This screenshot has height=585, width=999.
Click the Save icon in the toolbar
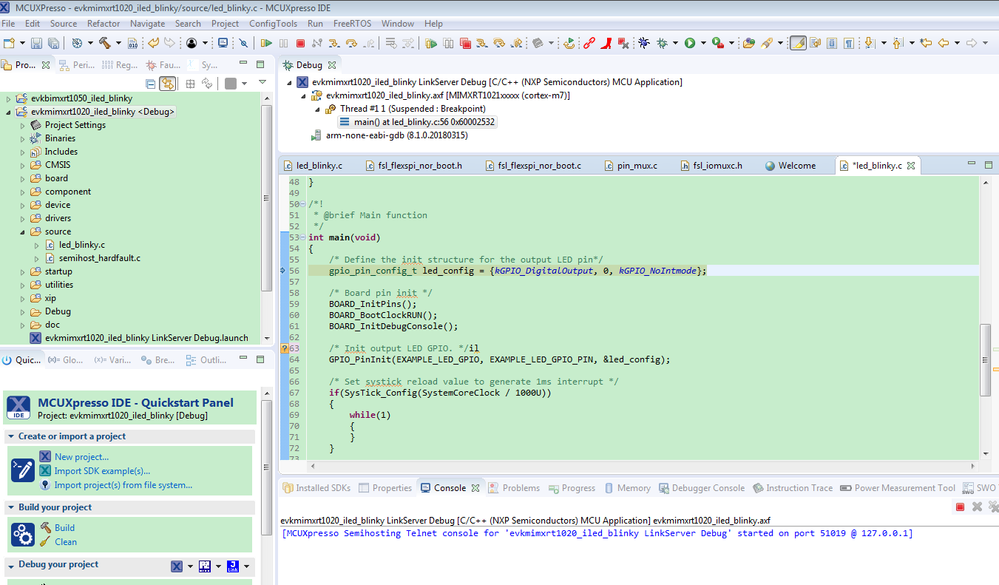37,43
